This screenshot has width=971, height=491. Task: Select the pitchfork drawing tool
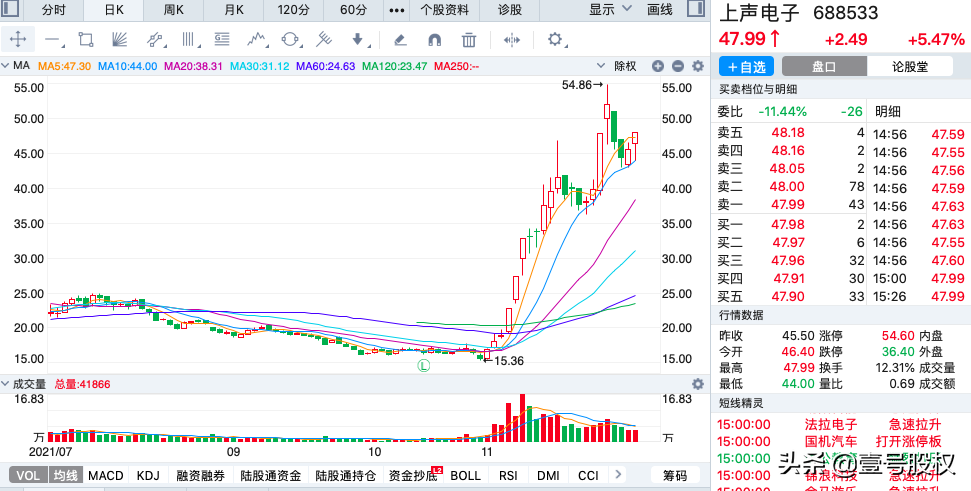click(x=323, y=40)
